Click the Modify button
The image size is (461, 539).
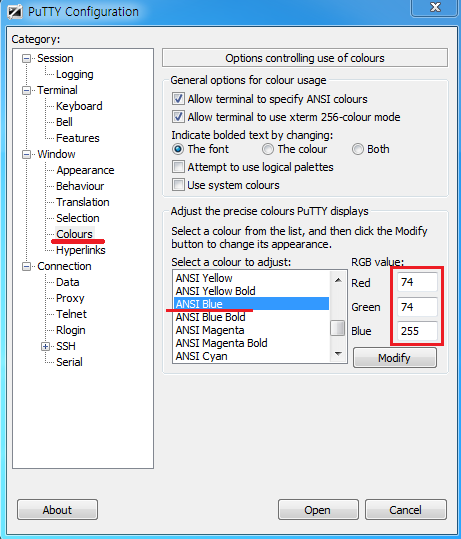click(395, 358)
